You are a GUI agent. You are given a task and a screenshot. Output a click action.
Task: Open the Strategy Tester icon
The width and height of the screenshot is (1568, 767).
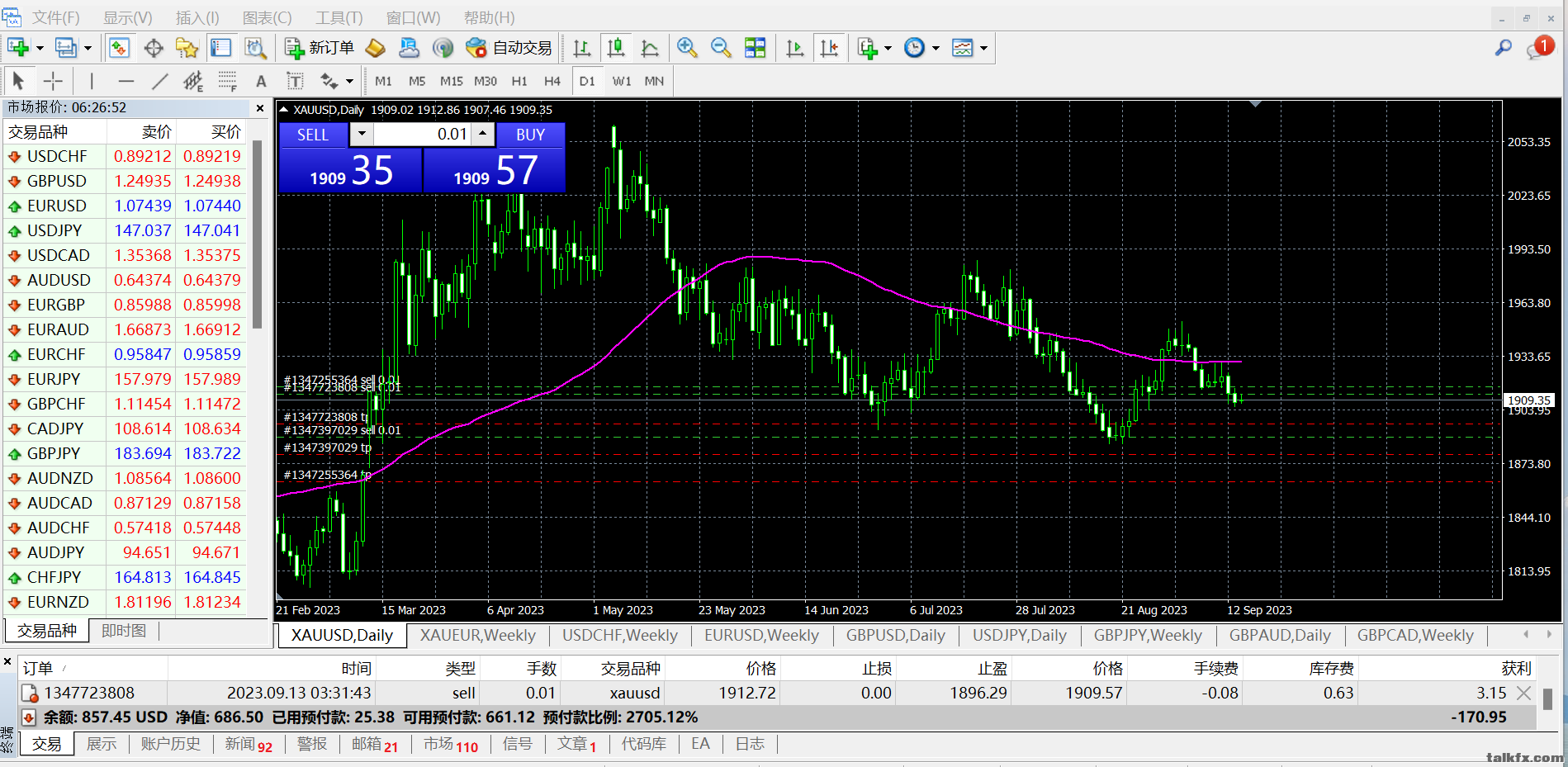tap(255, 48)
